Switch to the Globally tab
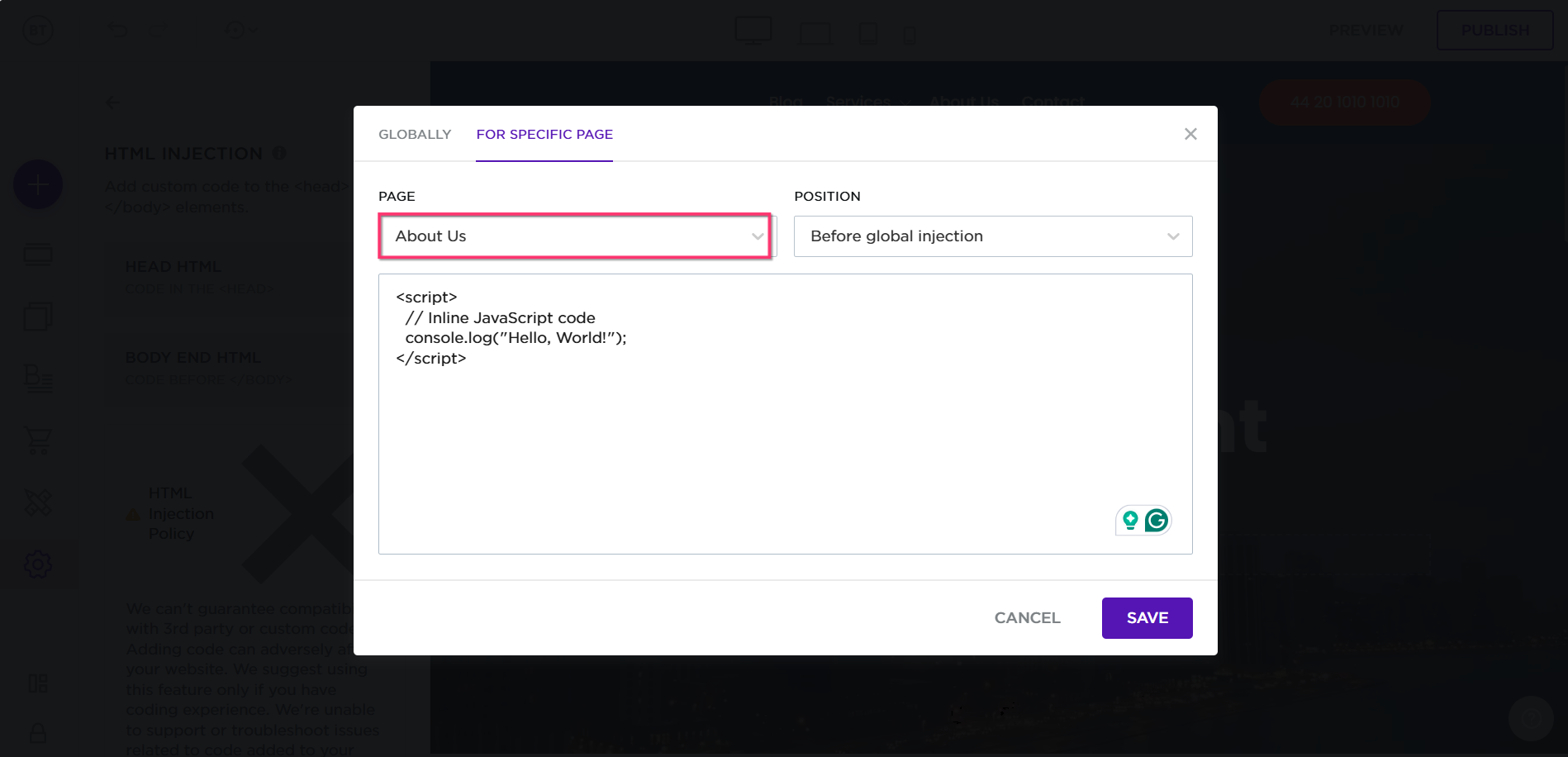Image resolution: width=1568 pixels, height=757 pixels. pos(415,134)
